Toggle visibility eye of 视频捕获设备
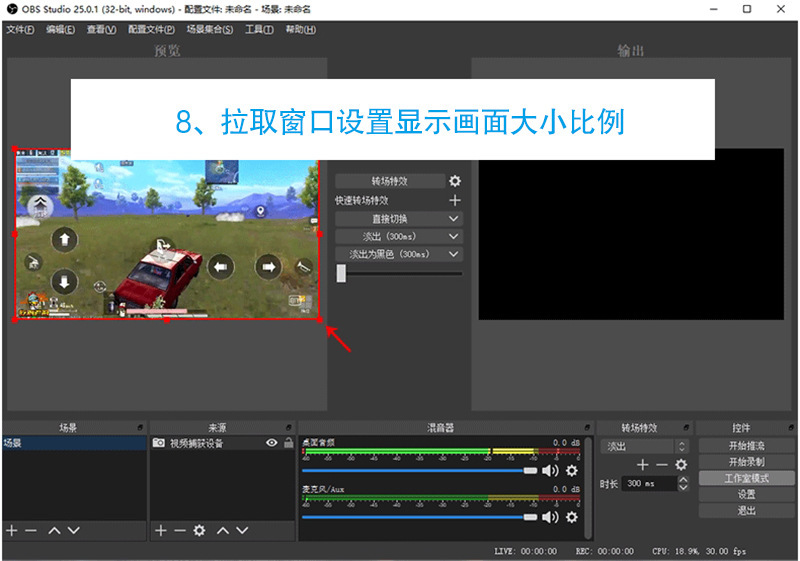 (x=272, y=443)
